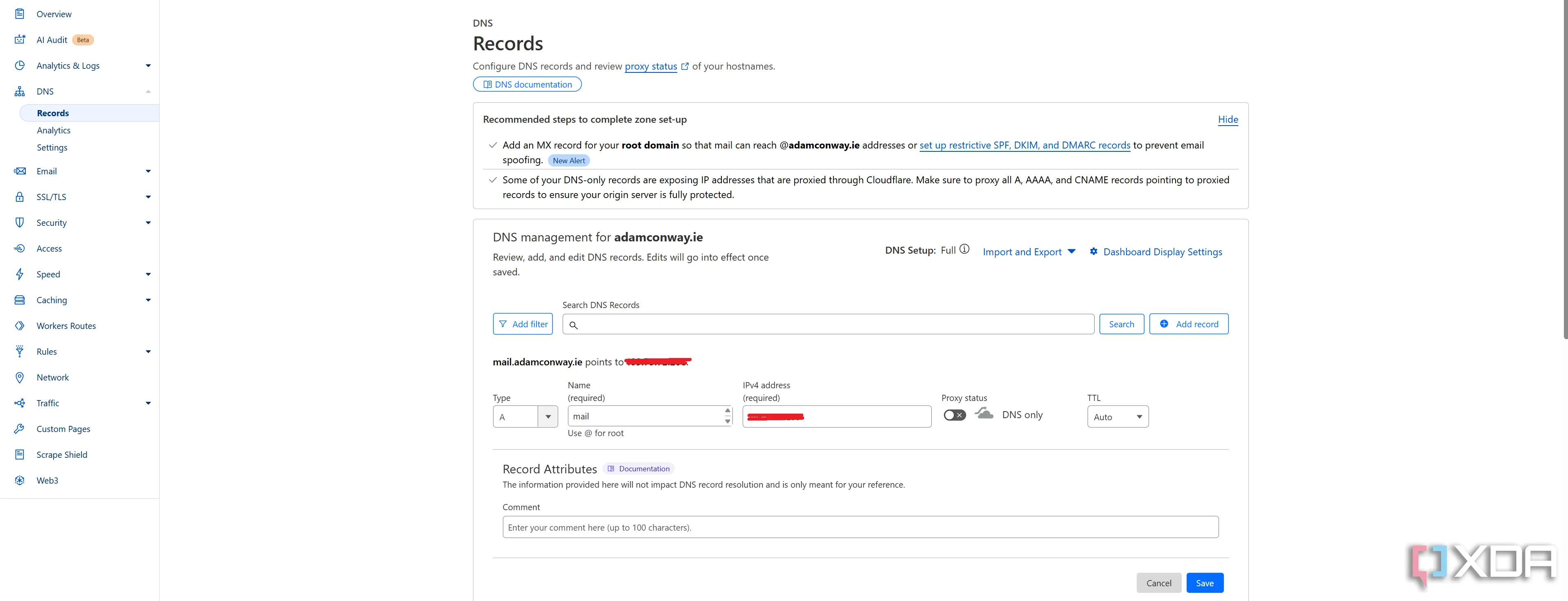Click the Workers Routes diamond icon
This screenshot has height=601, width=1568.
click(20, 325)
